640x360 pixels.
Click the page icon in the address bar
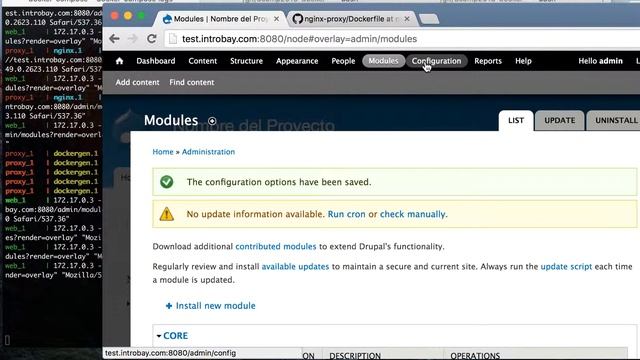pyautogui.click(x=173, y=39)
